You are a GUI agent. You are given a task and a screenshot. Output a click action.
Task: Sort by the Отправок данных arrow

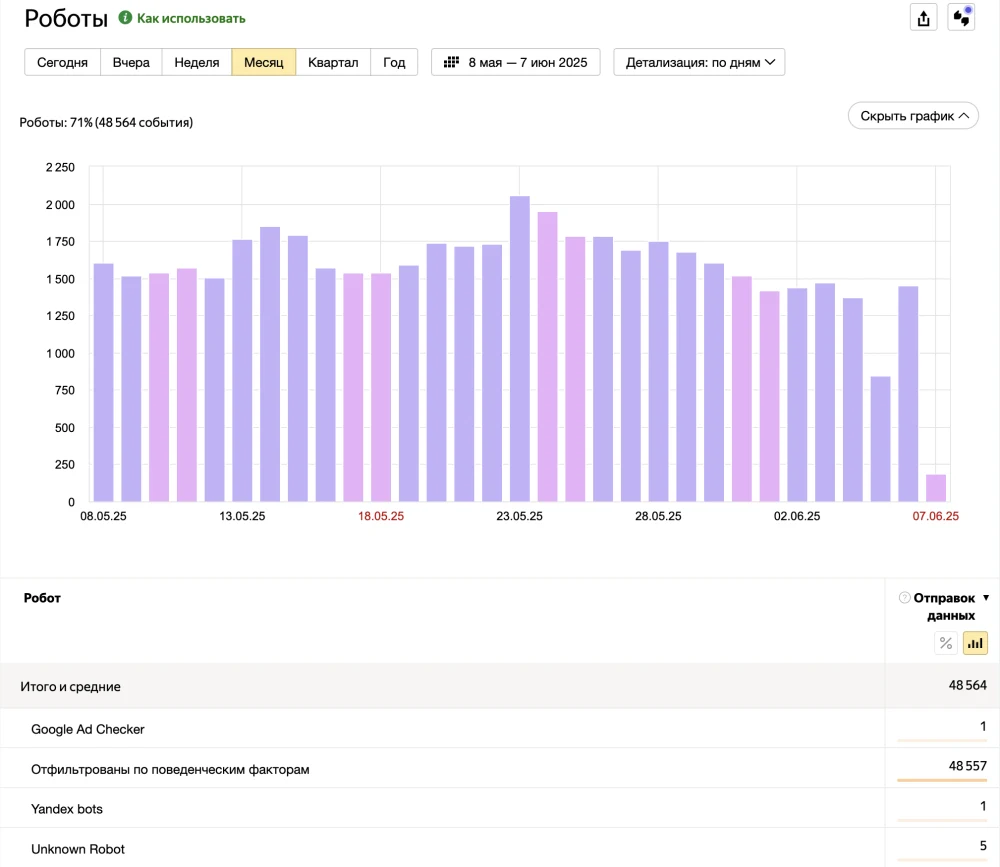[986, 598]
